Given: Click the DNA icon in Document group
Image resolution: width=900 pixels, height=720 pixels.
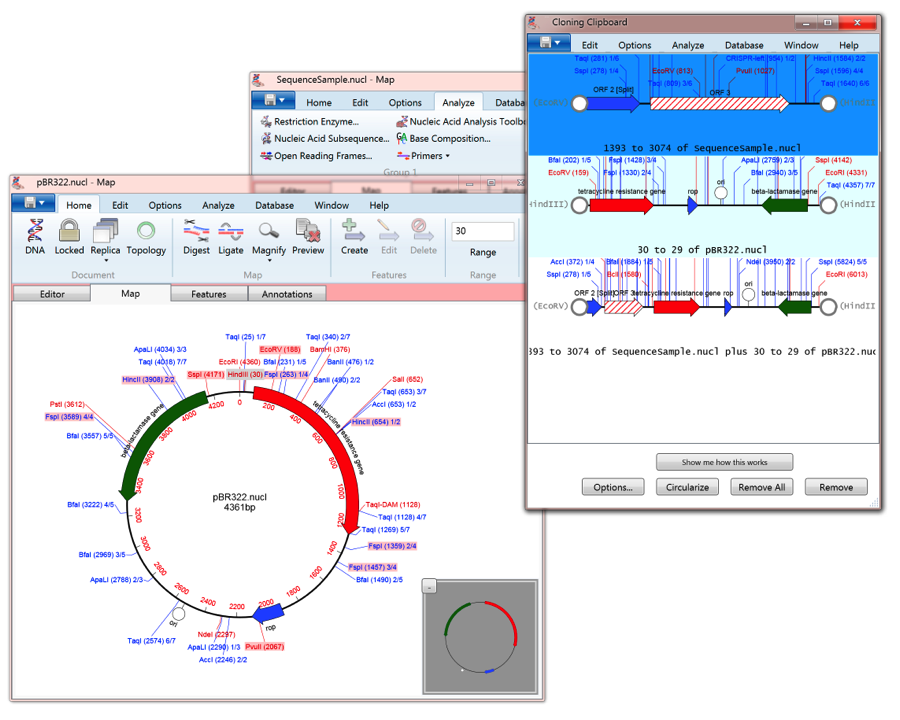Looking at the screenshot, I should (x=35, y=237).
